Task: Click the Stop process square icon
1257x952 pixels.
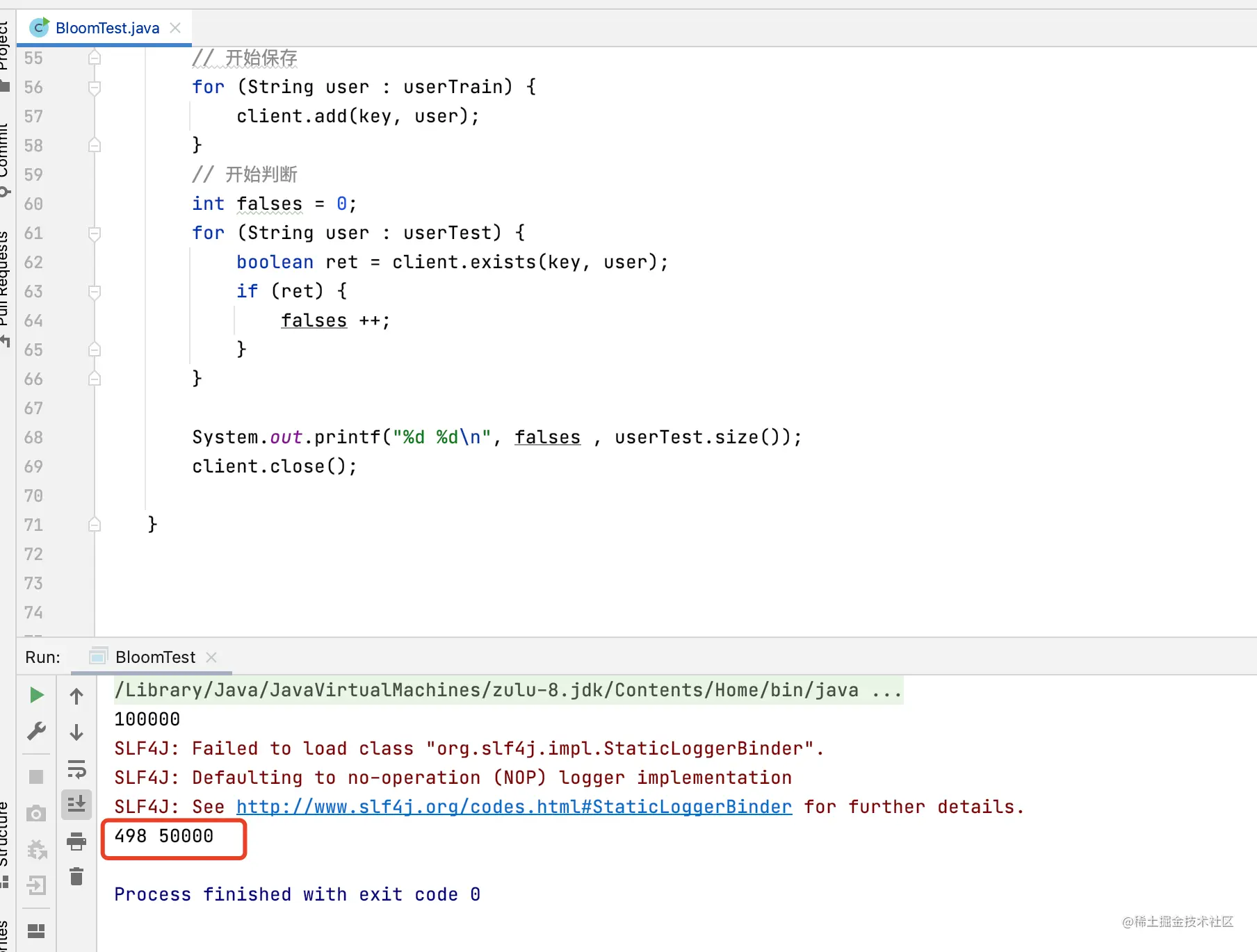Action: coord(36,777)
